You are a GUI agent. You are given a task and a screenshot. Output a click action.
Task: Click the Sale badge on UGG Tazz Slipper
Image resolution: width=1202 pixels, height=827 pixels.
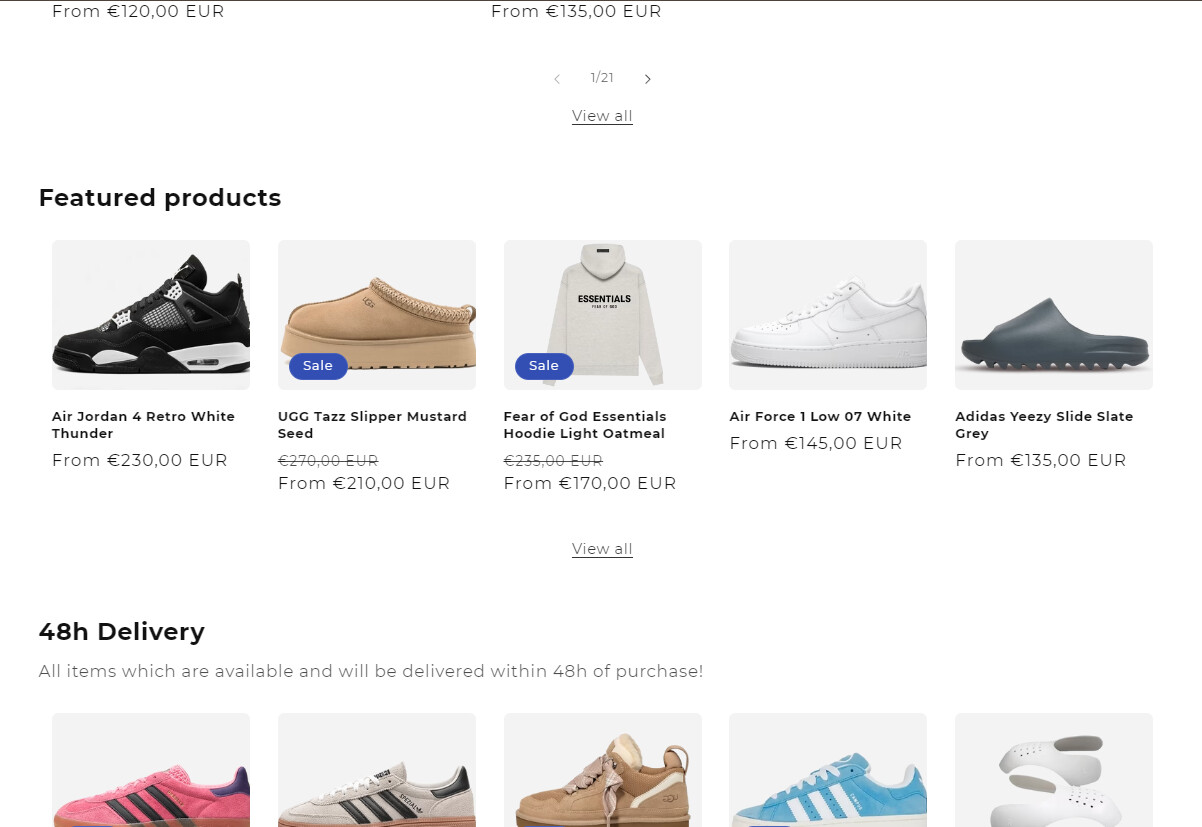[318, 366]
